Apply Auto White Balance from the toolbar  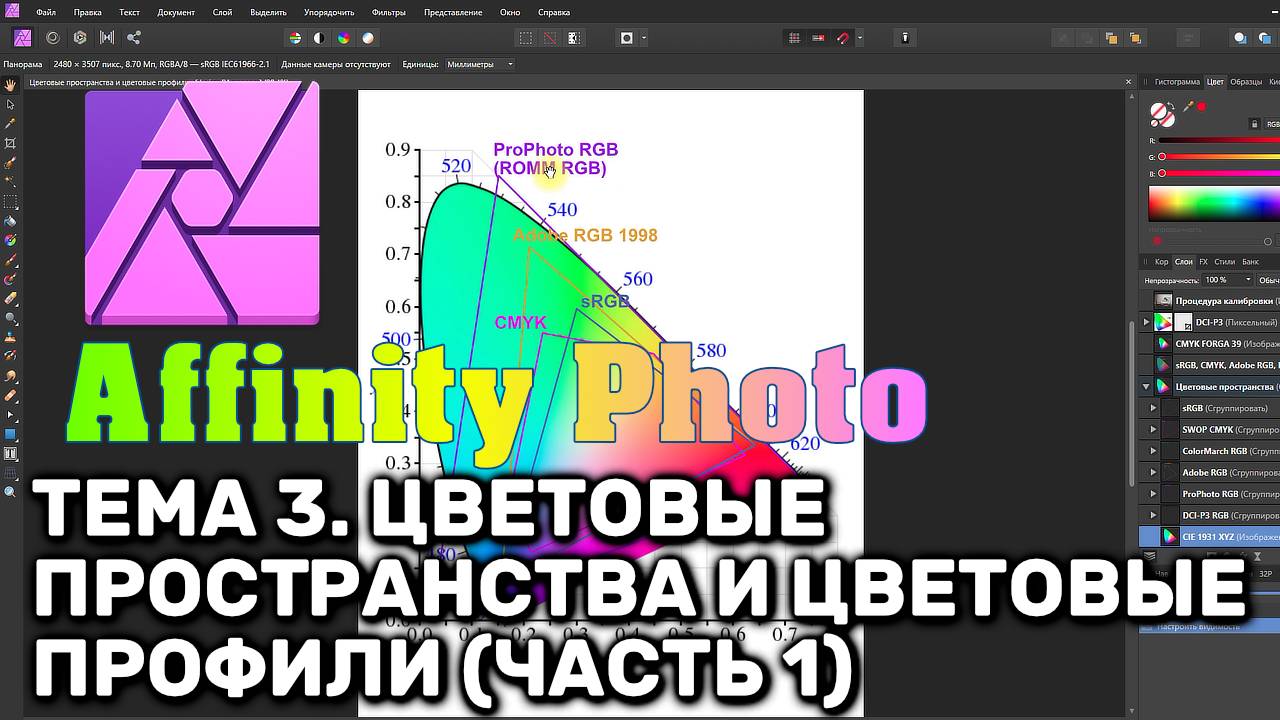[368, 38]
